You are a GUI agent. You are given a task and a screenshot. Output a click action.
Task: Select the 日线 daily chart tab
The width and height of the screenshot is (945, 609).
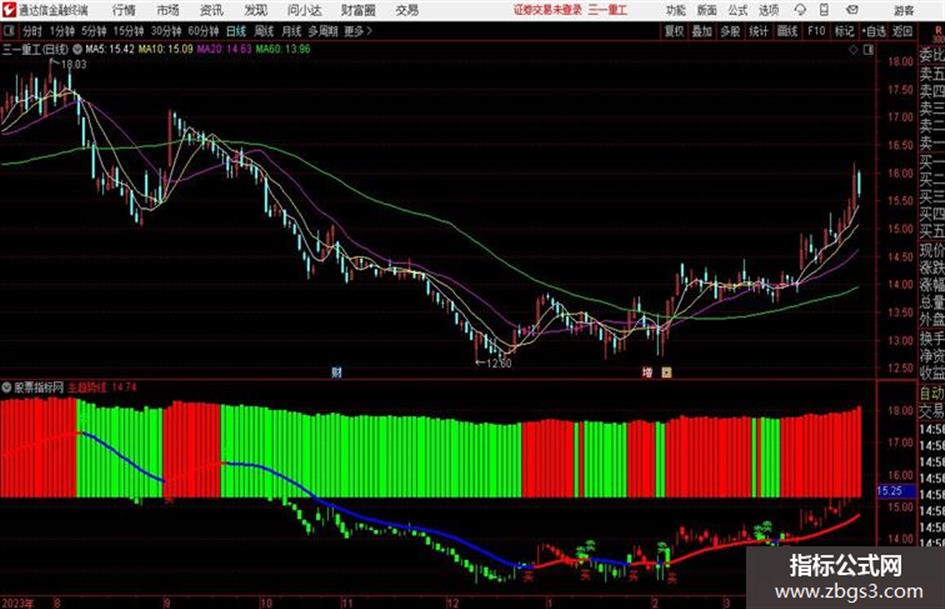click(236, 31)
